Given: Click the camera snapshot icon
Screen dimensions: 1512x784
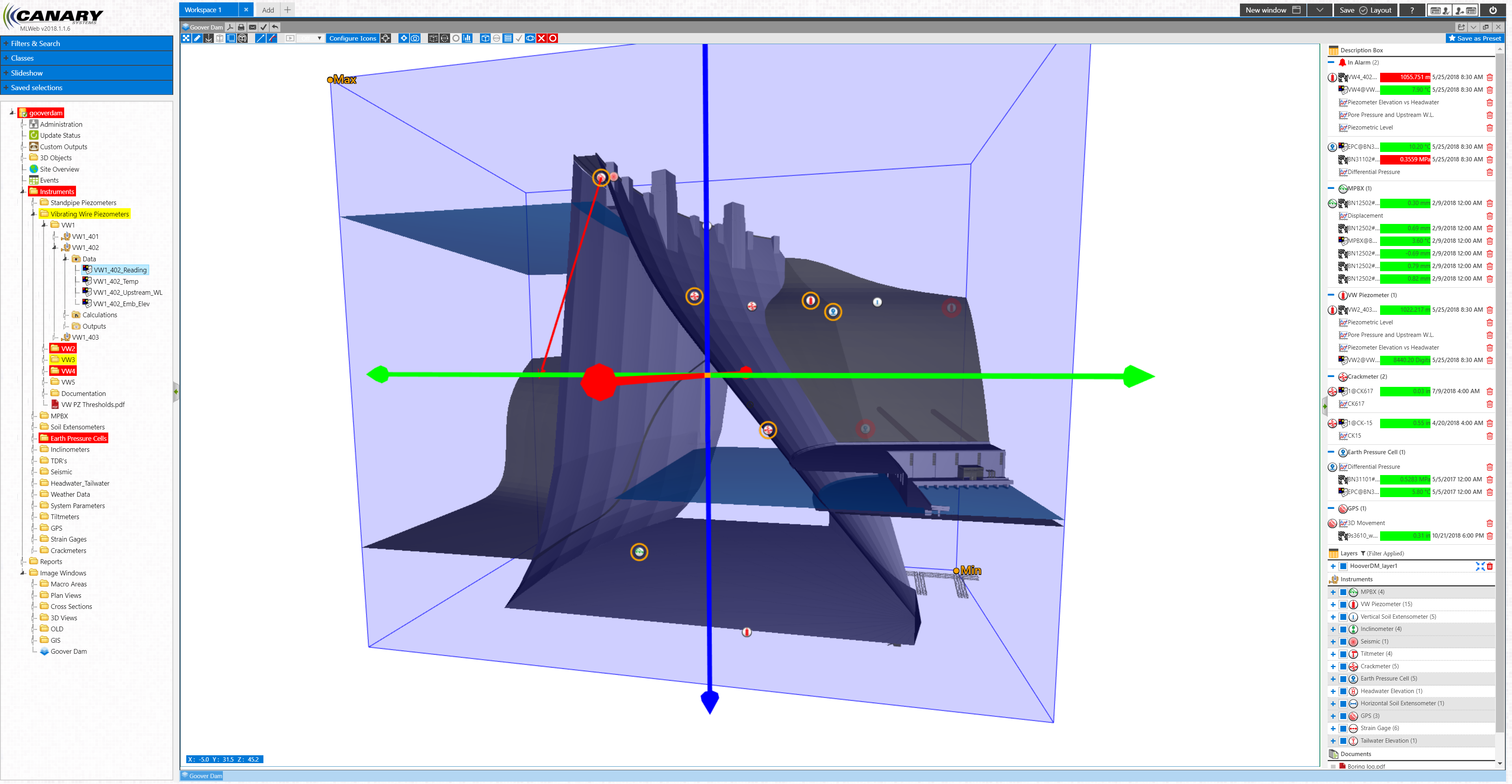Looking at the screenshot, I should (415, 38).
